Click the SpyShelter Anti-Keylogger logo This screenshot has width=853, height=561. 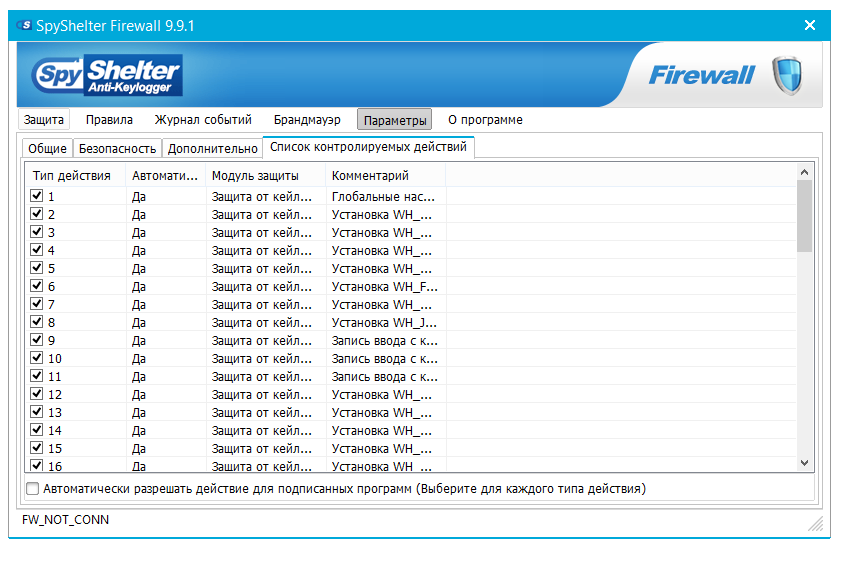(107, 75)
